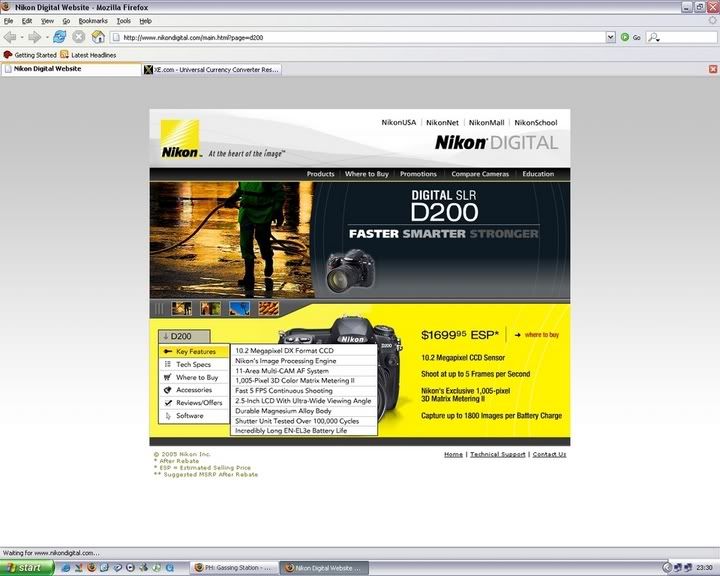Open the Compare Cameras navigation item
The width and height of the screenshot is (720, 576).
480,174
